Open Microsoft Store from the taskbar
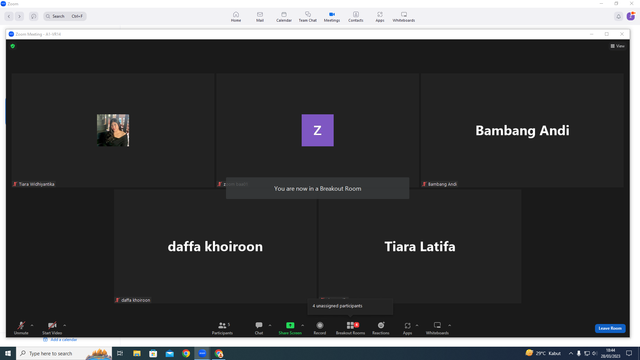Image resolution: width=640 pixels, height=360 pixels. click(153, 353)
